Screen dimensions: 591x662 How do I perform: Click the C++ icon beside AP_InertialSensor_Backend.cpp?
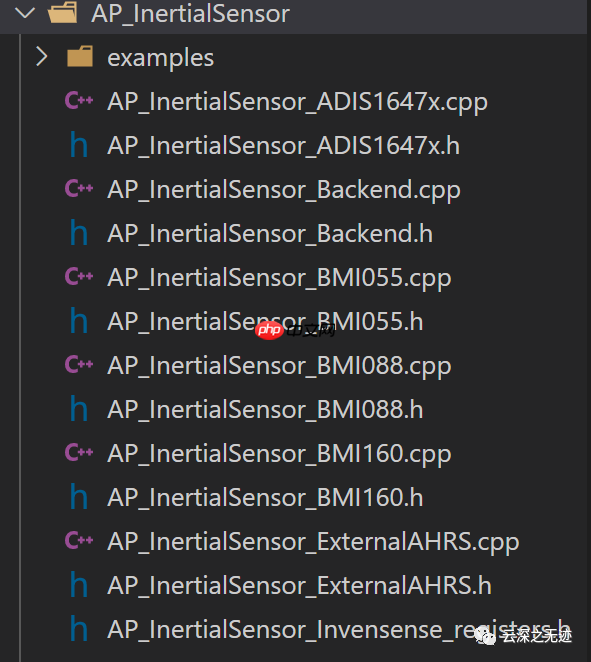(79, 188)
